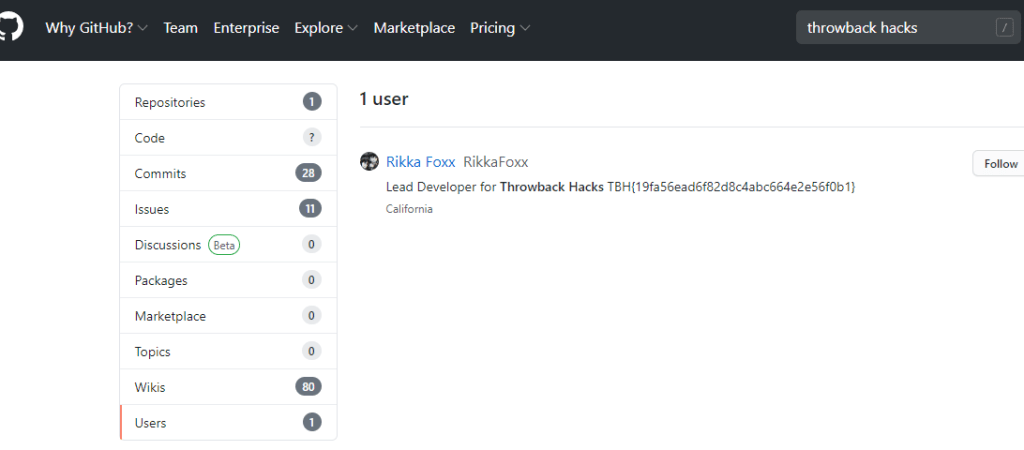Click the GitHub Octocat logo
The width and height of the screenshot is (1024, 450).
[10, 28]
